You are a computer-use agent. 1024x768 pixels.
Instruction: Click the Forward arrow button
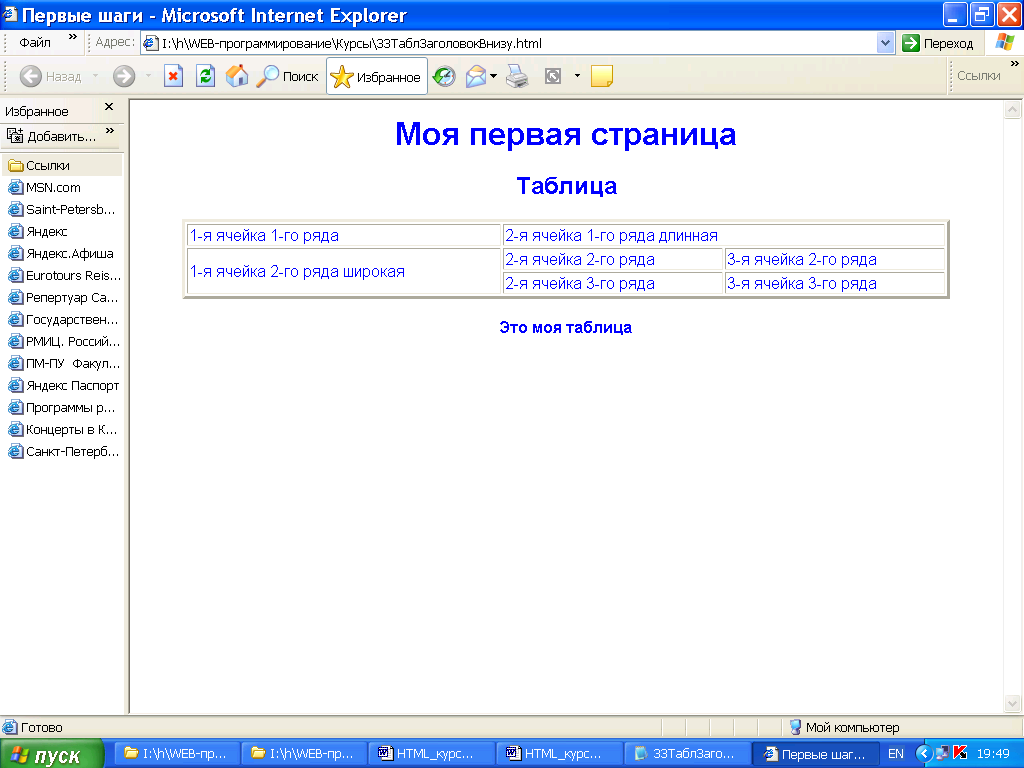click(x=123, y=76)
